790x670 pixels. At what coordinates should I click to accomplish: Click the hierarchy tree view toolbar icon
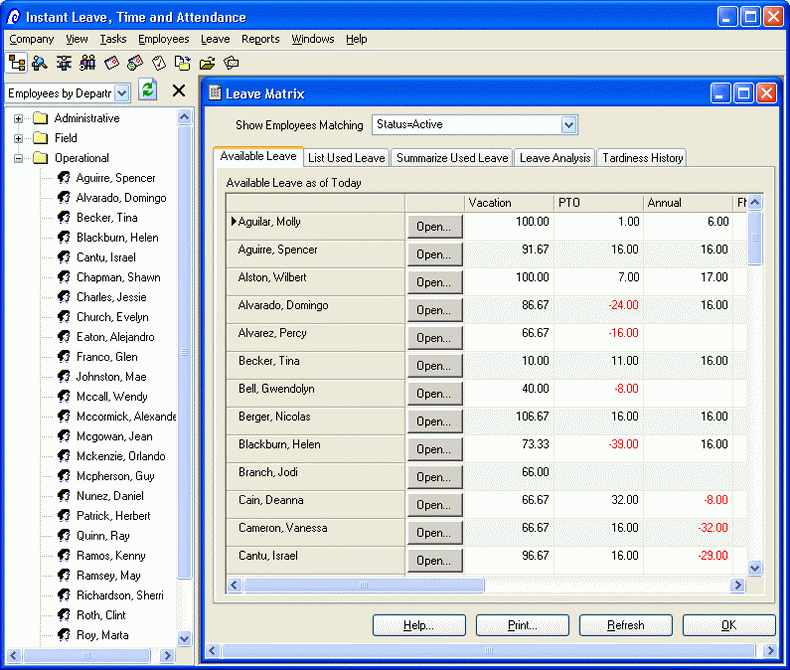click(16, 63)
